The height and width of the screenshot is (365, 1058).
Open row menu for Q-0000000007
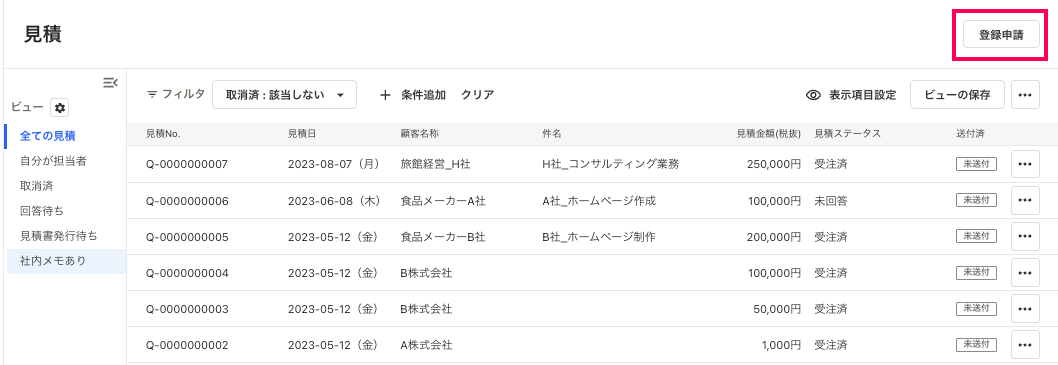point(1025,164)
